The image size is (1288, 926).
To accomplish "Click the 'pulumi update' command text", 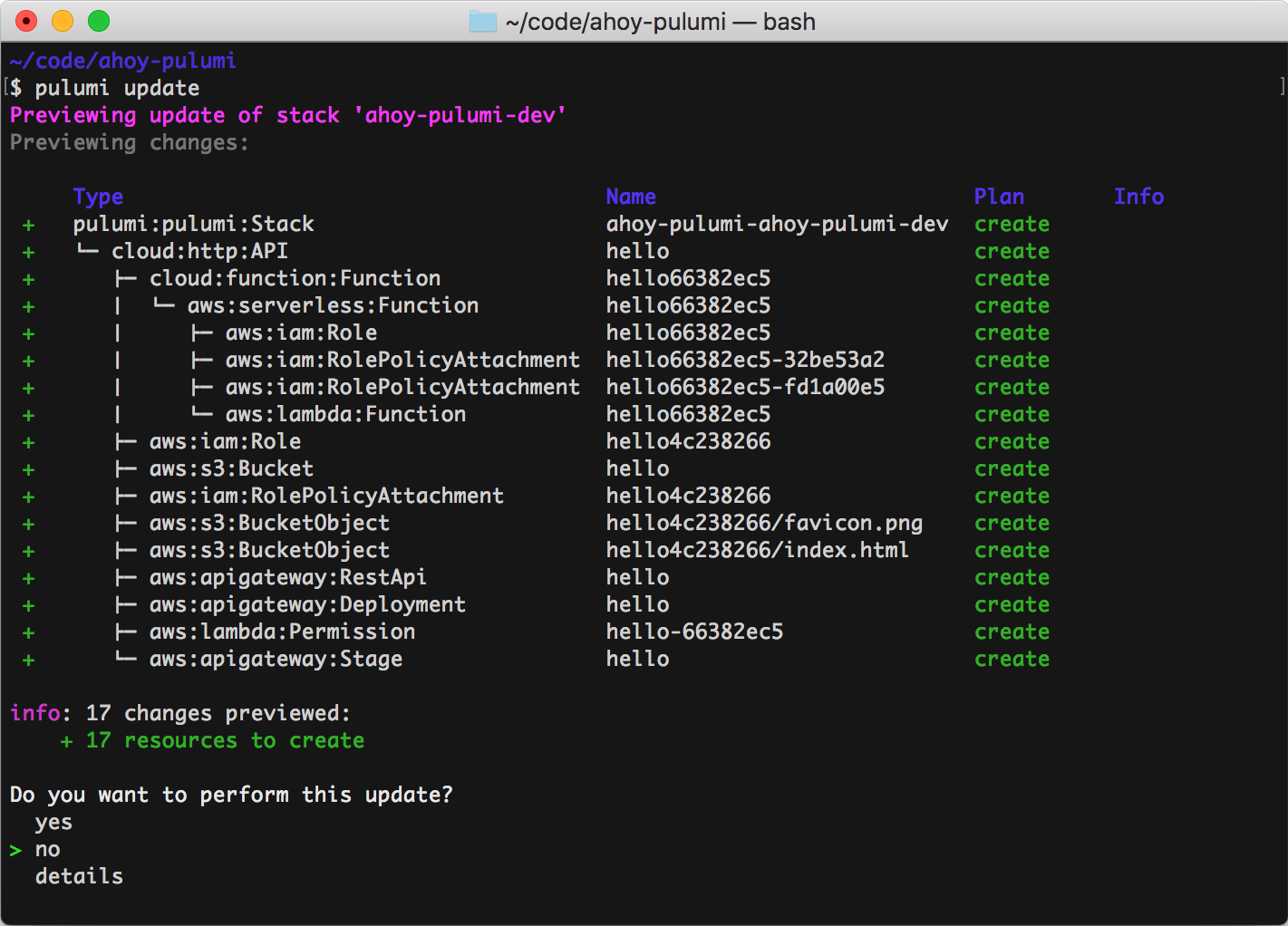I will click(117, 88).
